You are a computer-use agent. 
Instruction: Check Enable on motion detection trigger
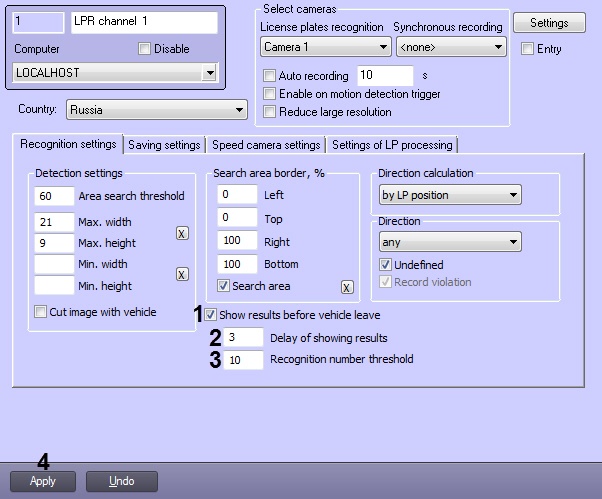tap(269, 94)
